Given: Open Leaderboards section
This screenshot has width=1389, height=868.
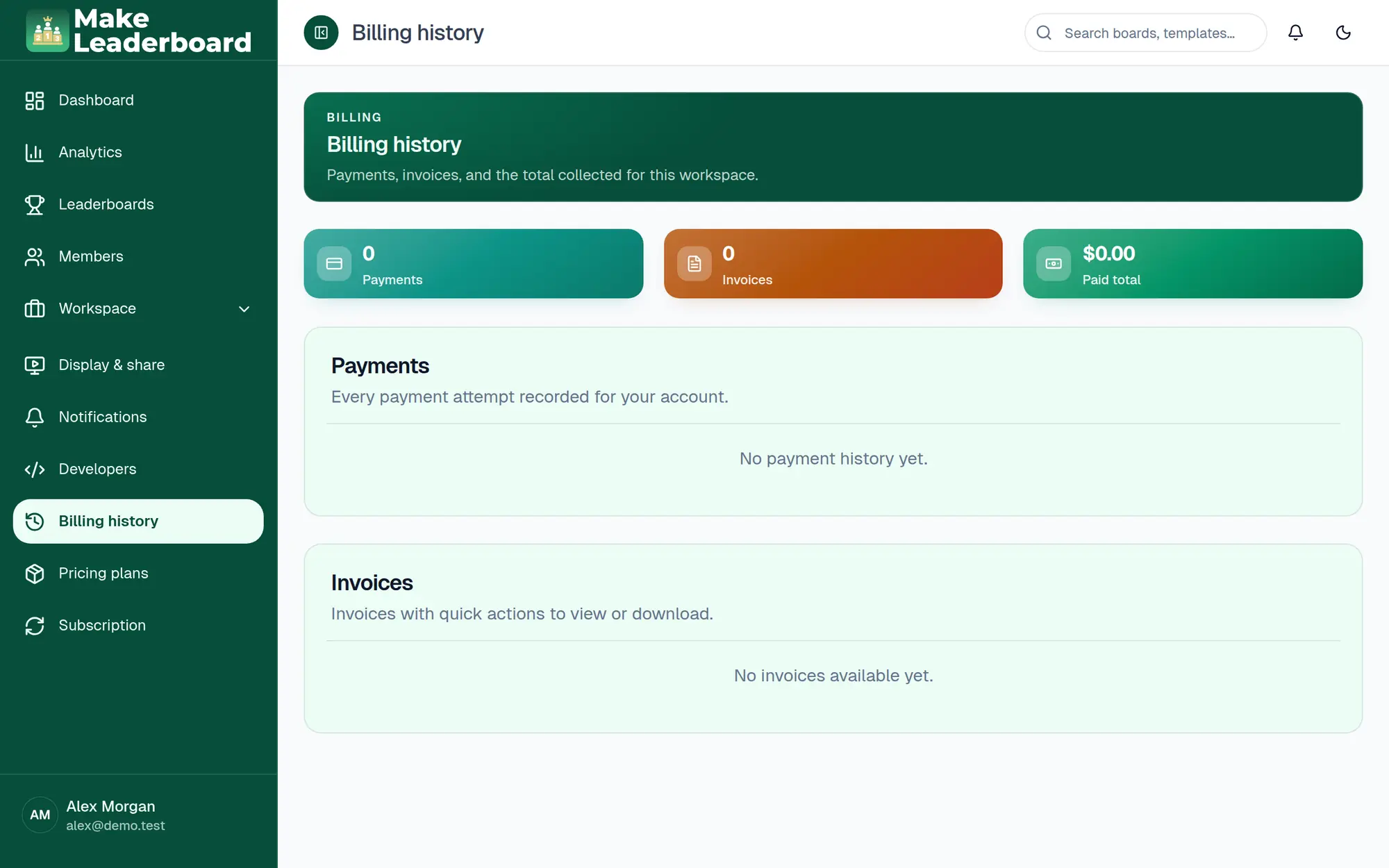Looking at the screenshot, I should point(138,205).
